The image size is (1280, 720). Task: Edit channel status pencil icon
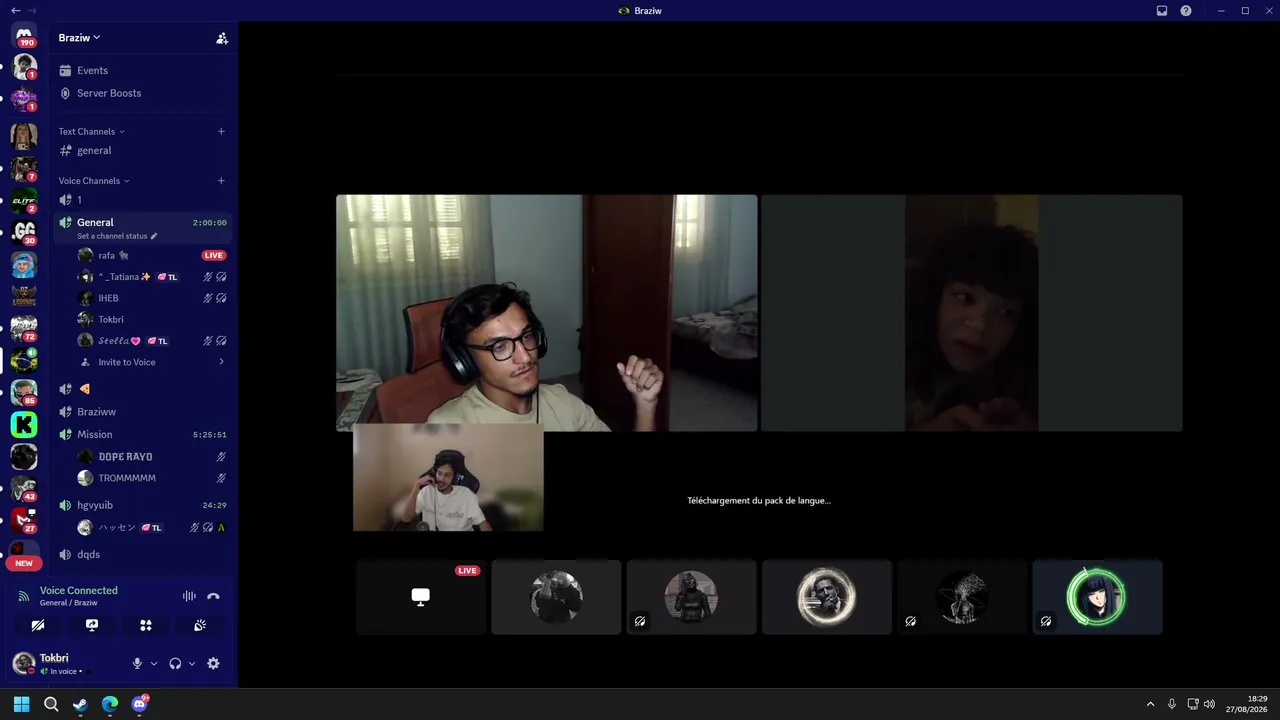coord(154,236)
